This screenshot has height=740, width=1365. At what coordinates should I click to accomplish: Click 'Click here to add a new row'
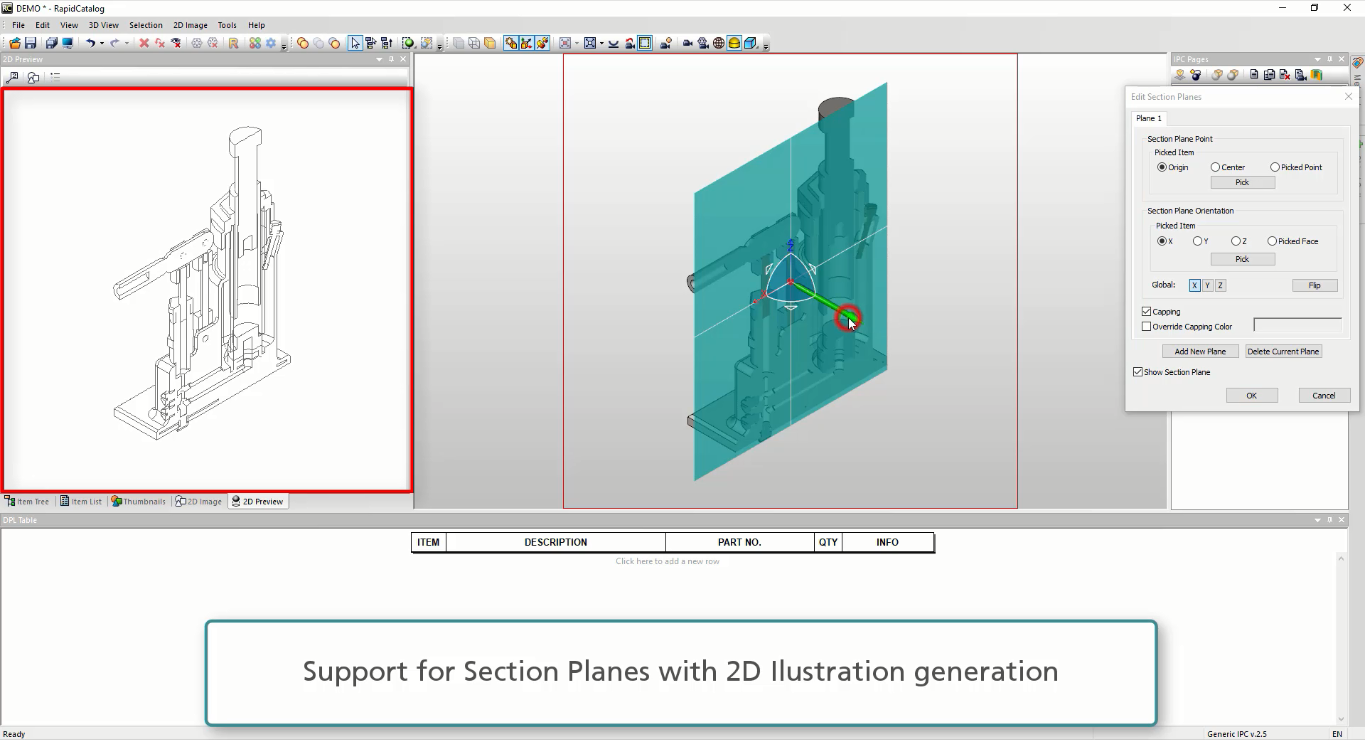(x=668, y=561)
